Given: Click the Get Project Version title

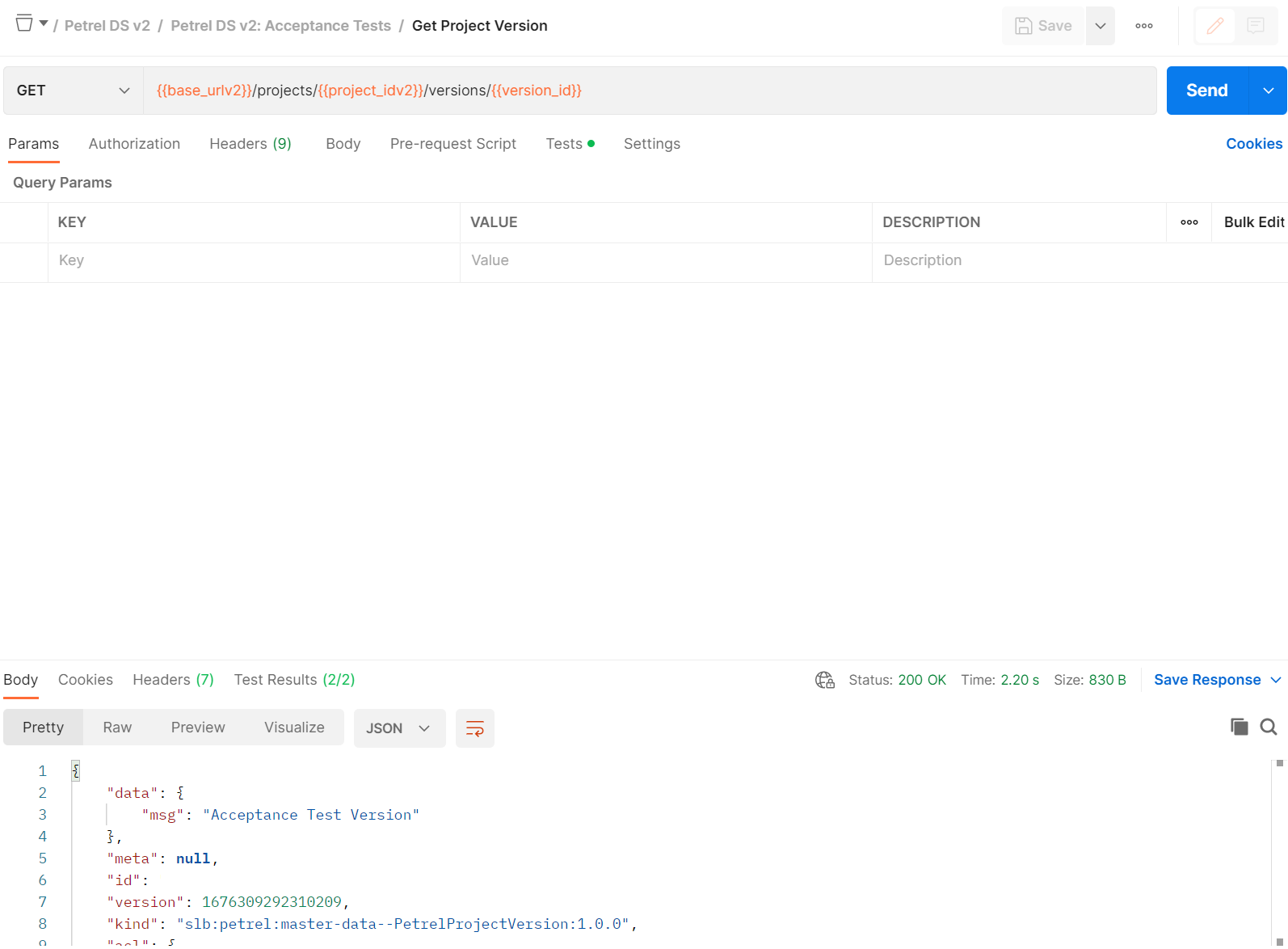Looking at the screenshot, I should click(x=480, y=26).
